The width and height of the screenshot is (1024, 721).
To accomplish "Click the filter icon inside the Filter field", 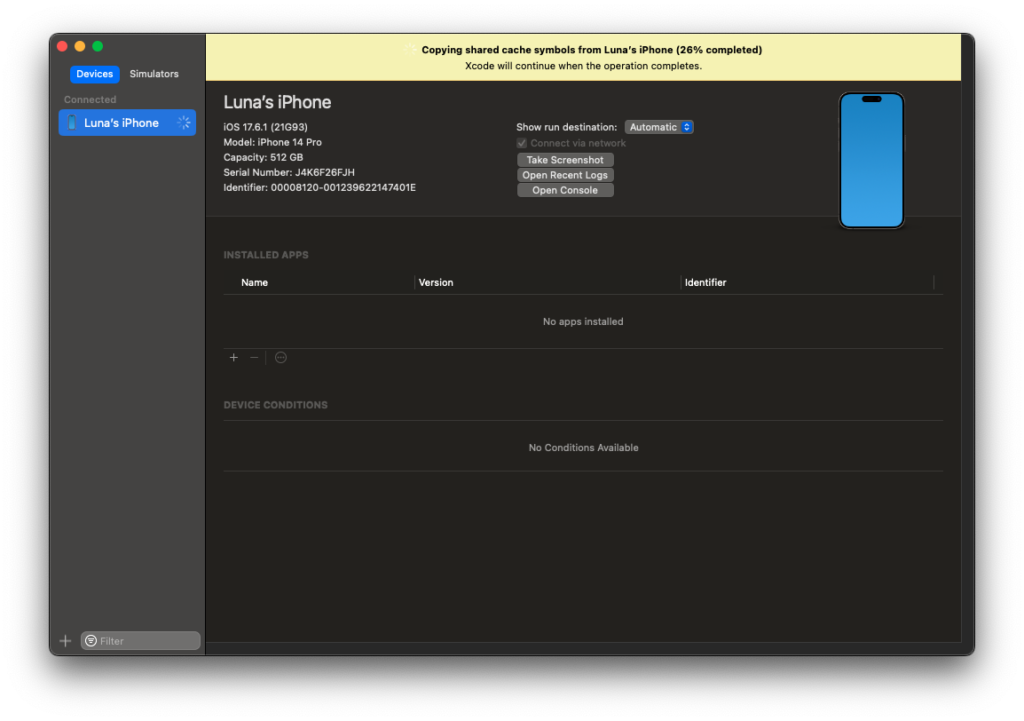I will pos(91,641).
